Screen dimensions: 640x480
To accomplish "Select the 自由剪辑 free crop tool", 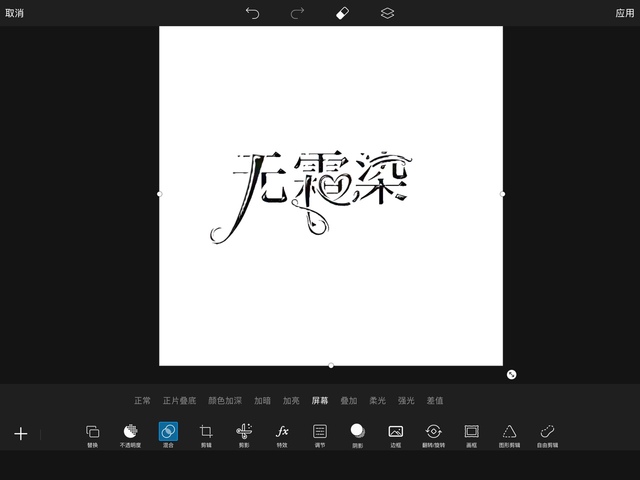I will (x=547, y=433).
